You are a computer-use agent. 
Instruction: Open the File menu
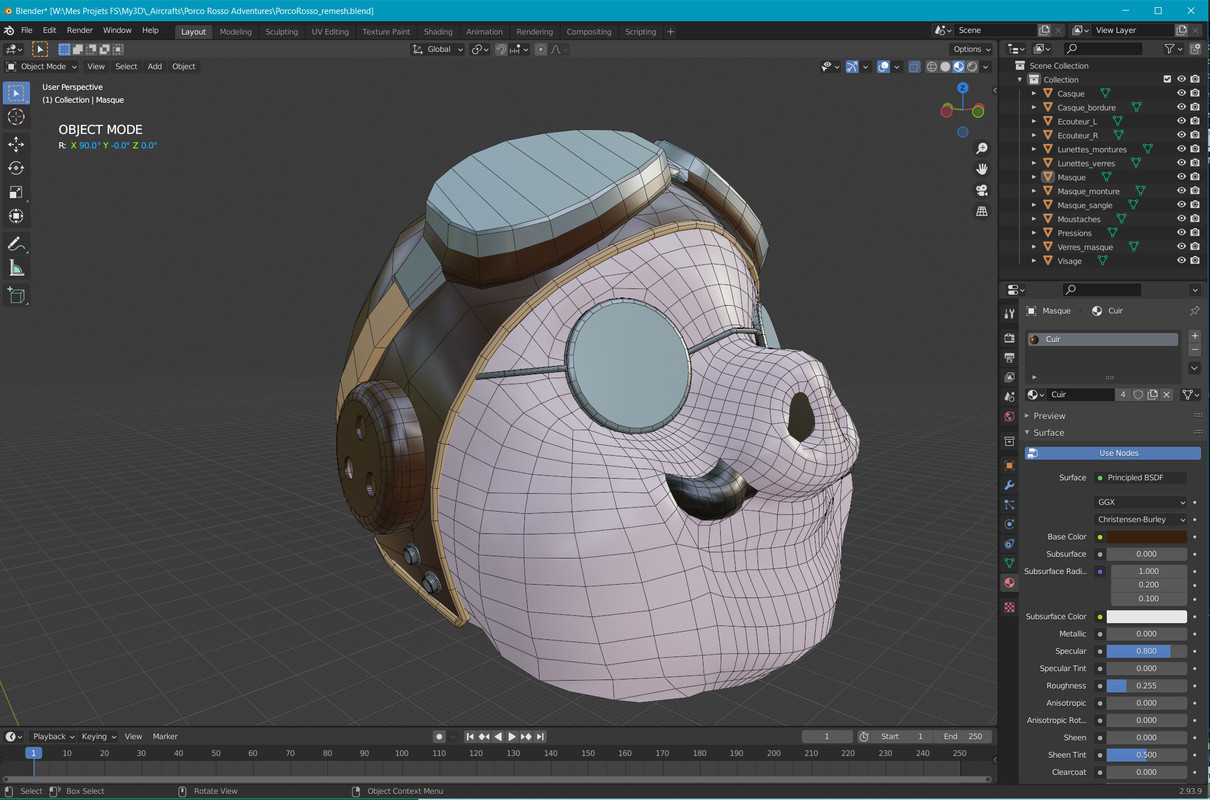[27, 30]
